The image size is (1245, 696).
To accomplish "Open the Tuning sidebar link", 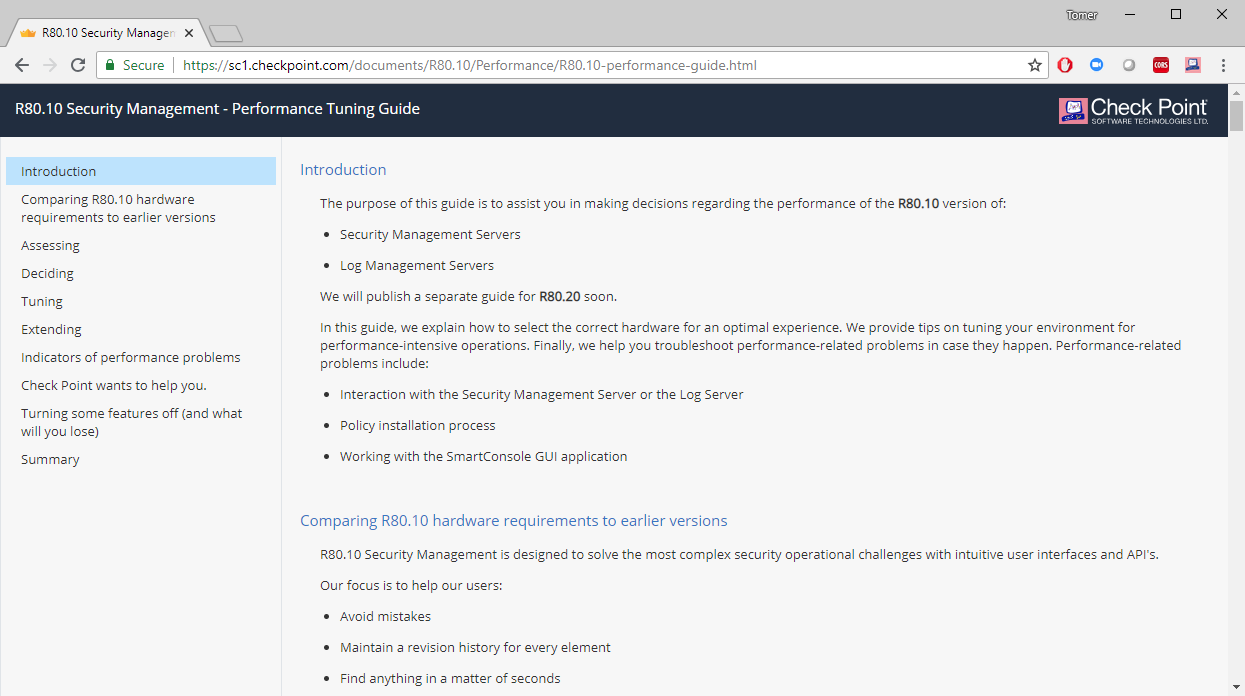I will click(x=42, y=301).
